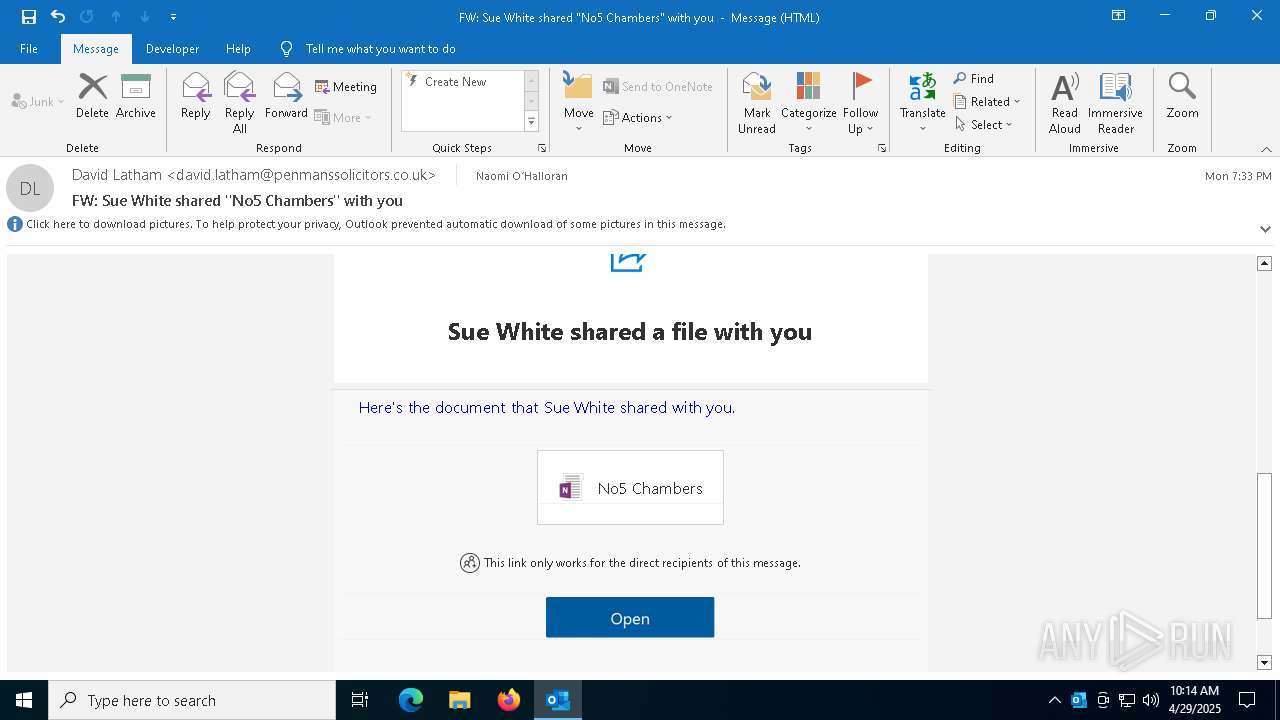Categorize the message with colors
Screen dimensions: 1280x720
[808, 103]
